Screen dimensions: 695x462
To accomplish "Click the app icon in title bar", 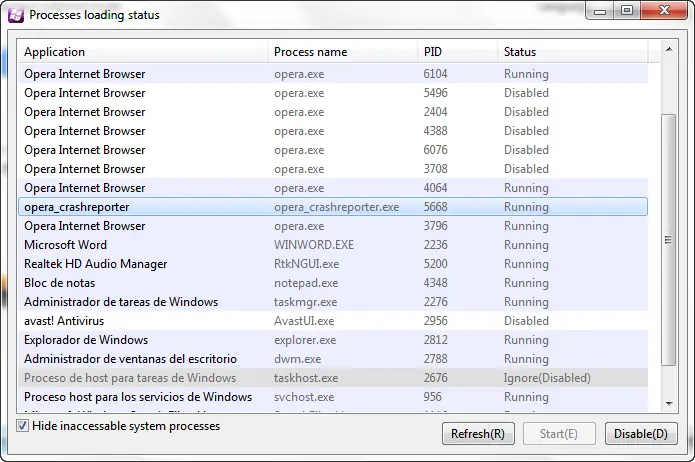I will 16,16.
